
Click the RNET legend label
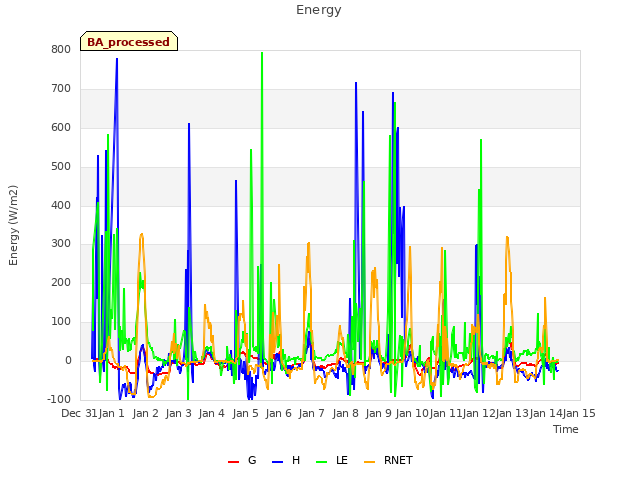click(x=398, y=460)
